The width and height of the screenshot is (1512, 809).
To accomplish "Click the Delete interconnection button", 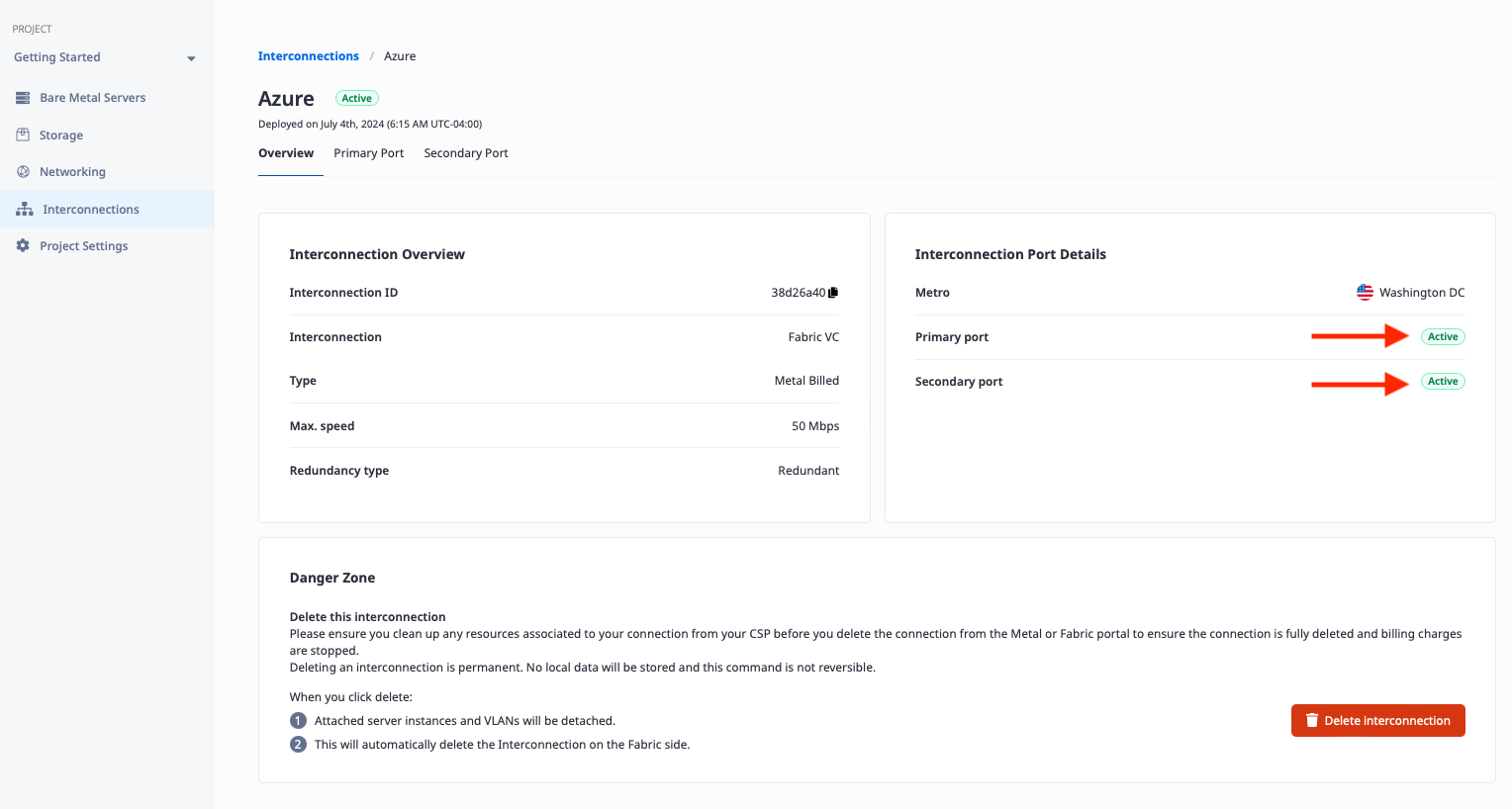I will 1377,721.
